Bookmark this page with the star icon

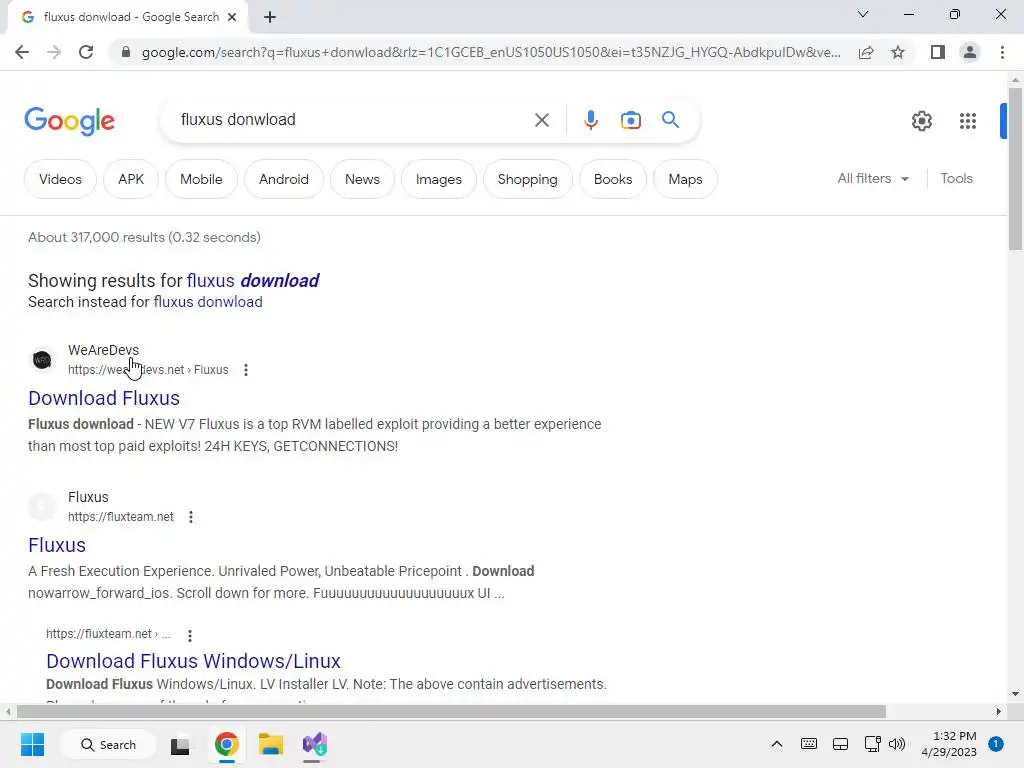(x=898, y=52)
